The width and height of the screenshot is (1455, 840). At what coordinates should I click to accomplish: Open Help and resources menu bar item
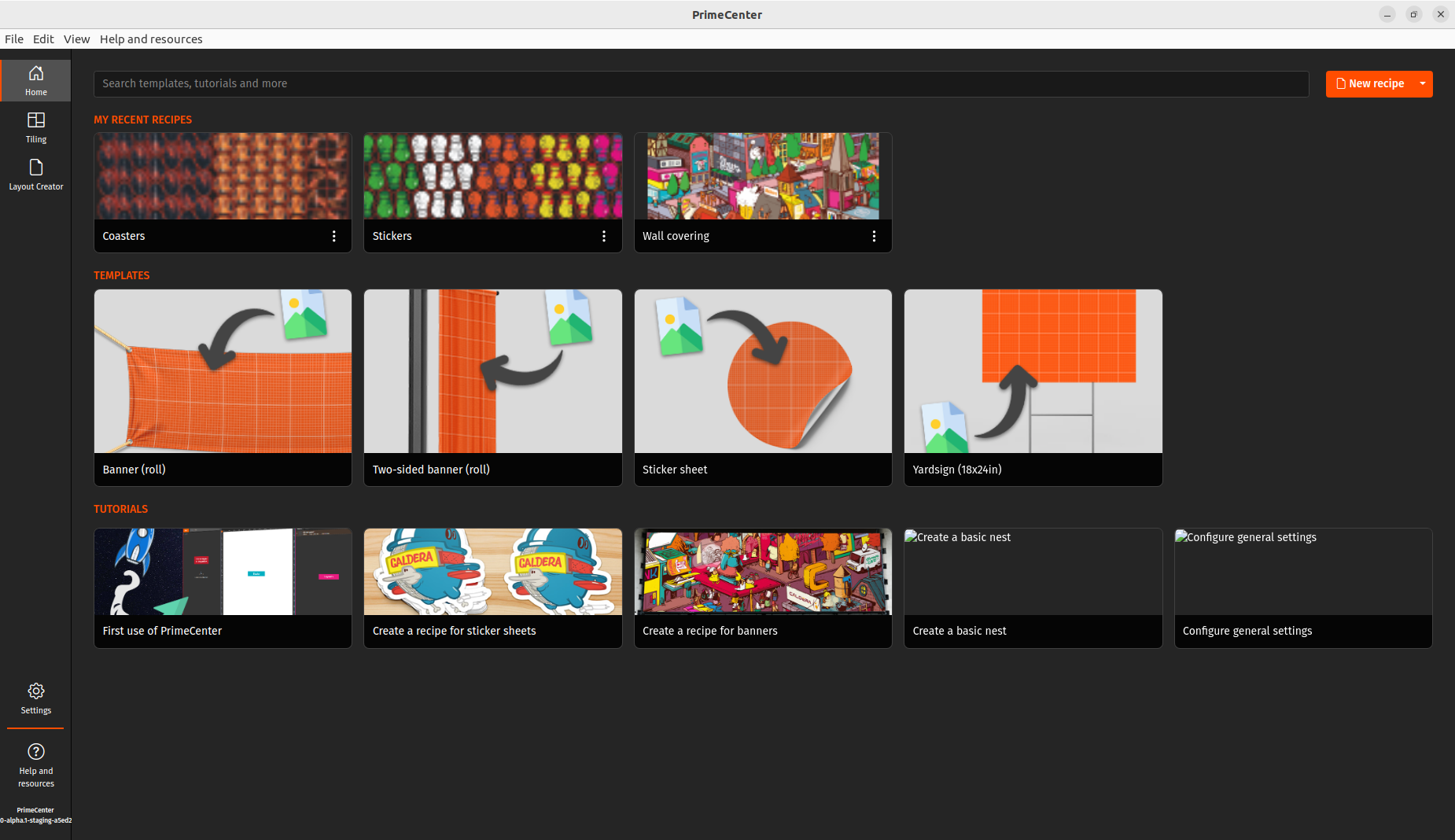click(151, 39)
